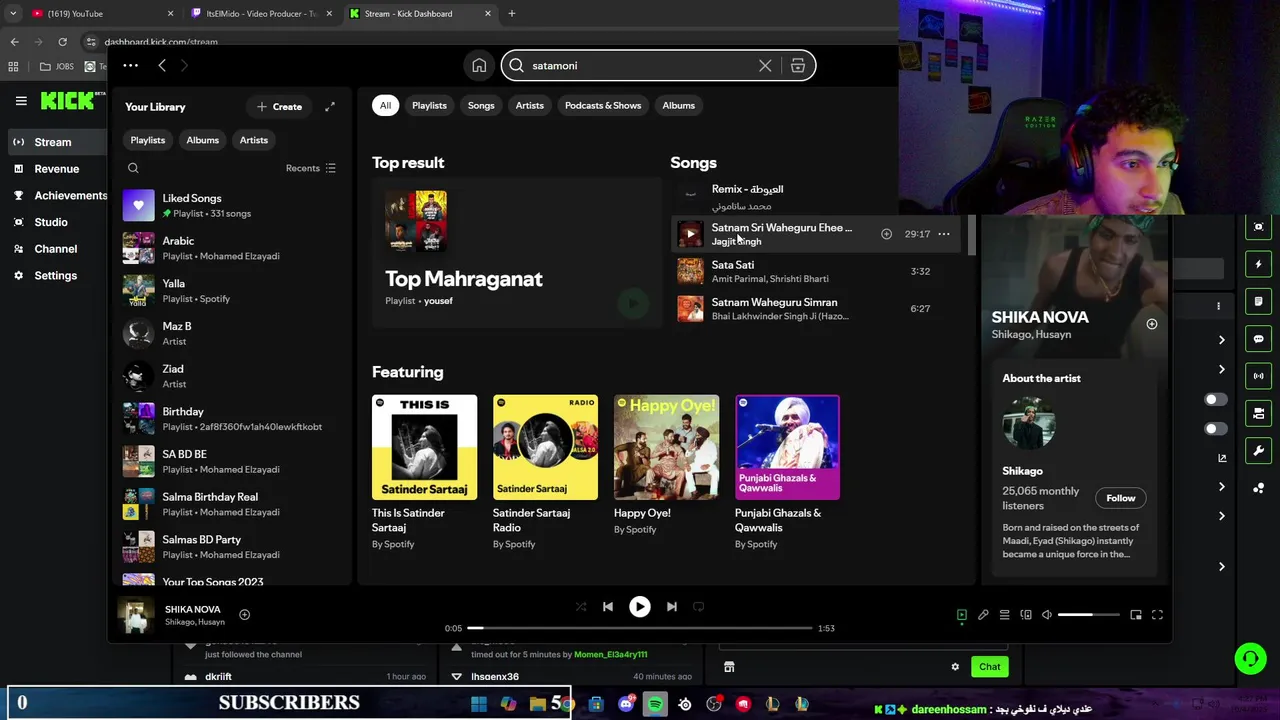Toggle the upper Kick dashboard switch
This screenshot has width=1280, height=720.
click(1215, 400)
